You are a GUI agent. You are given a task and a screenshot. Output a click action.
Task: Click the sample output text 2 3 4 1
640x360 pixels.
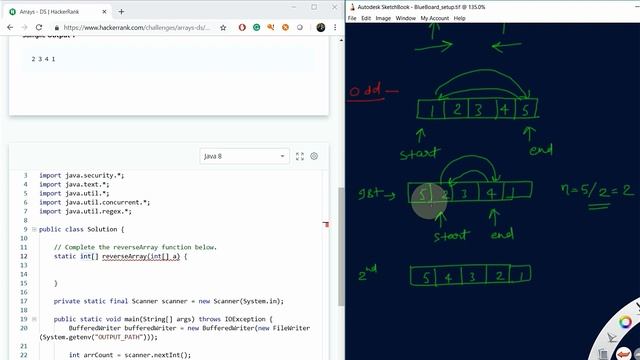coord(43,59)
